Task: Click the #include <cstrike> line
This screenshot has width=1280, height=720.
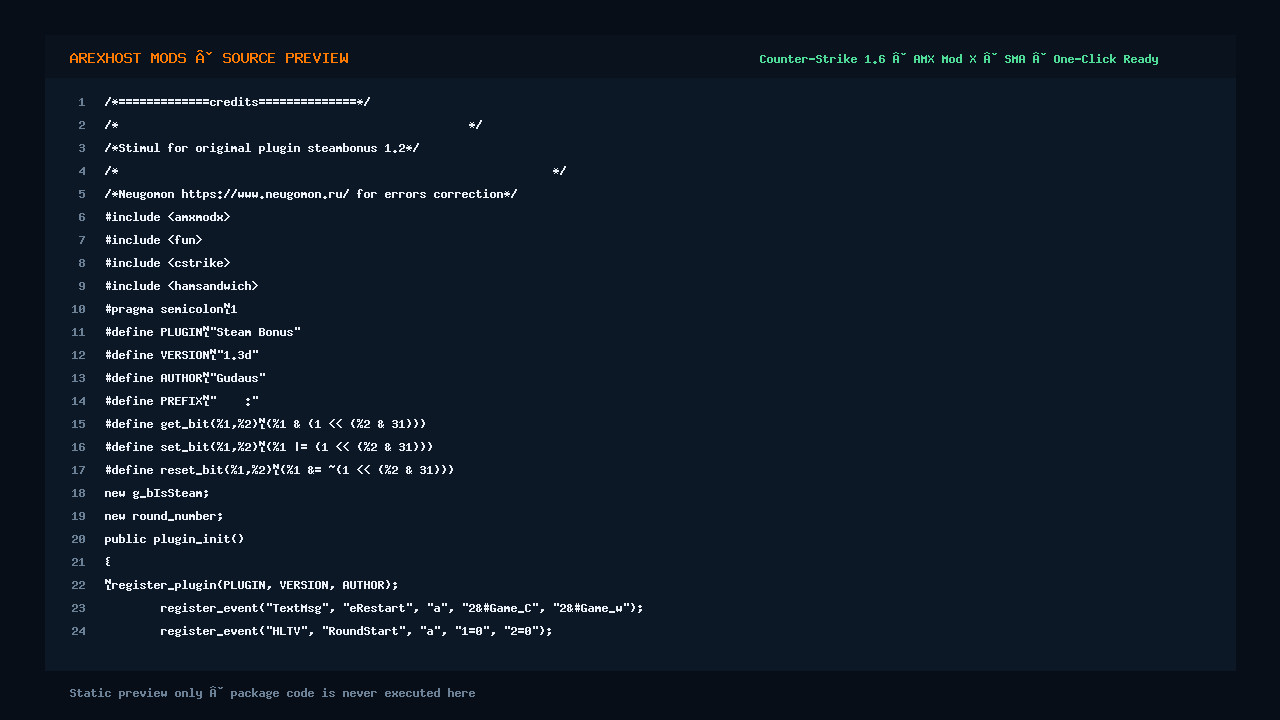Action: click(167, 263)
